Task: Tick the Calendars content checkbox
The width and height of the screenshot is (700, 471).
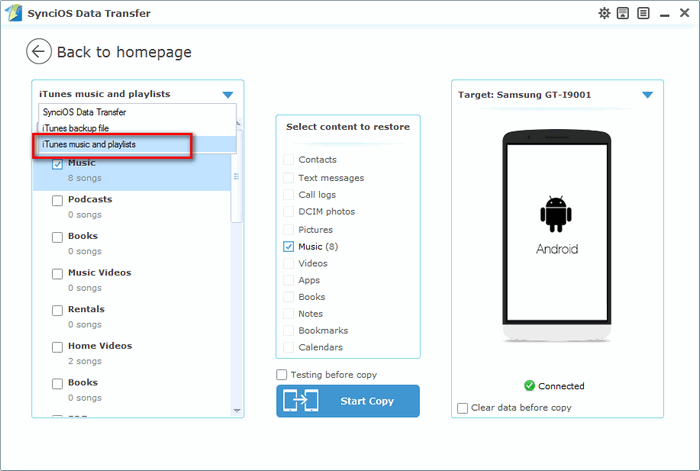Action: [288, 347]
